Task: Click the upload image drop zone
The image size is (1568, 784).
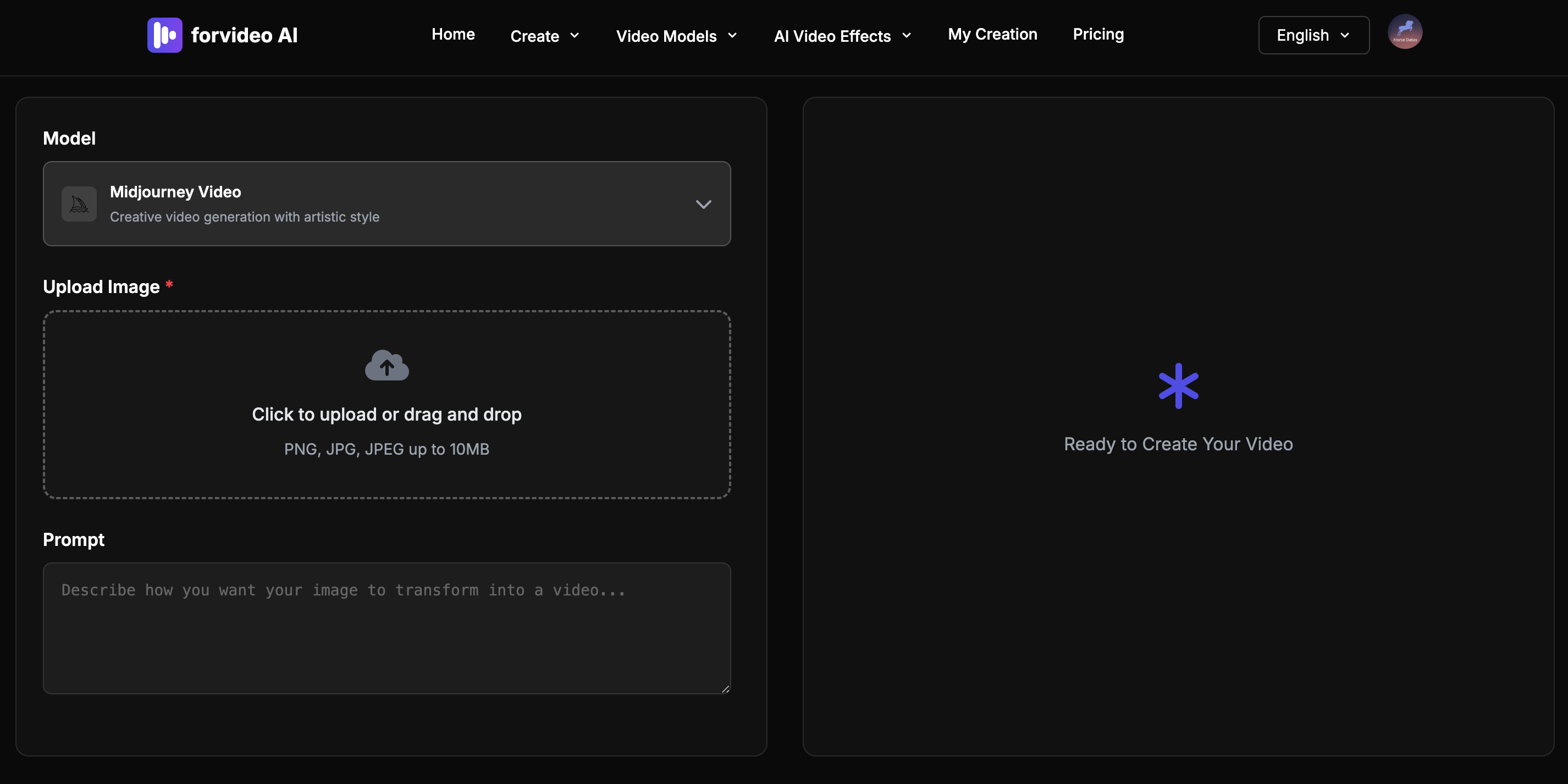Action: (387, 405)
